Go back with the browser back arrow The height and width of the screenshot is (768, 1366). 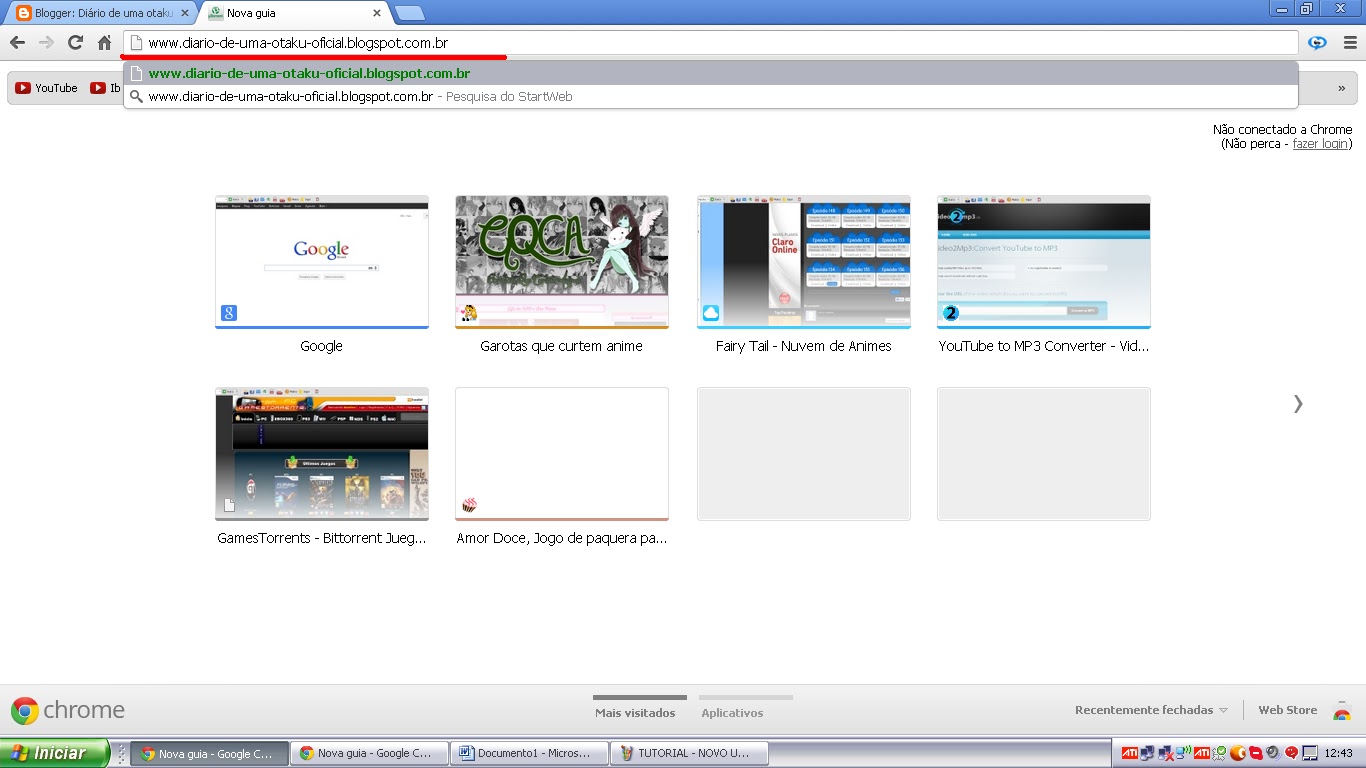(x=17, y=43)
